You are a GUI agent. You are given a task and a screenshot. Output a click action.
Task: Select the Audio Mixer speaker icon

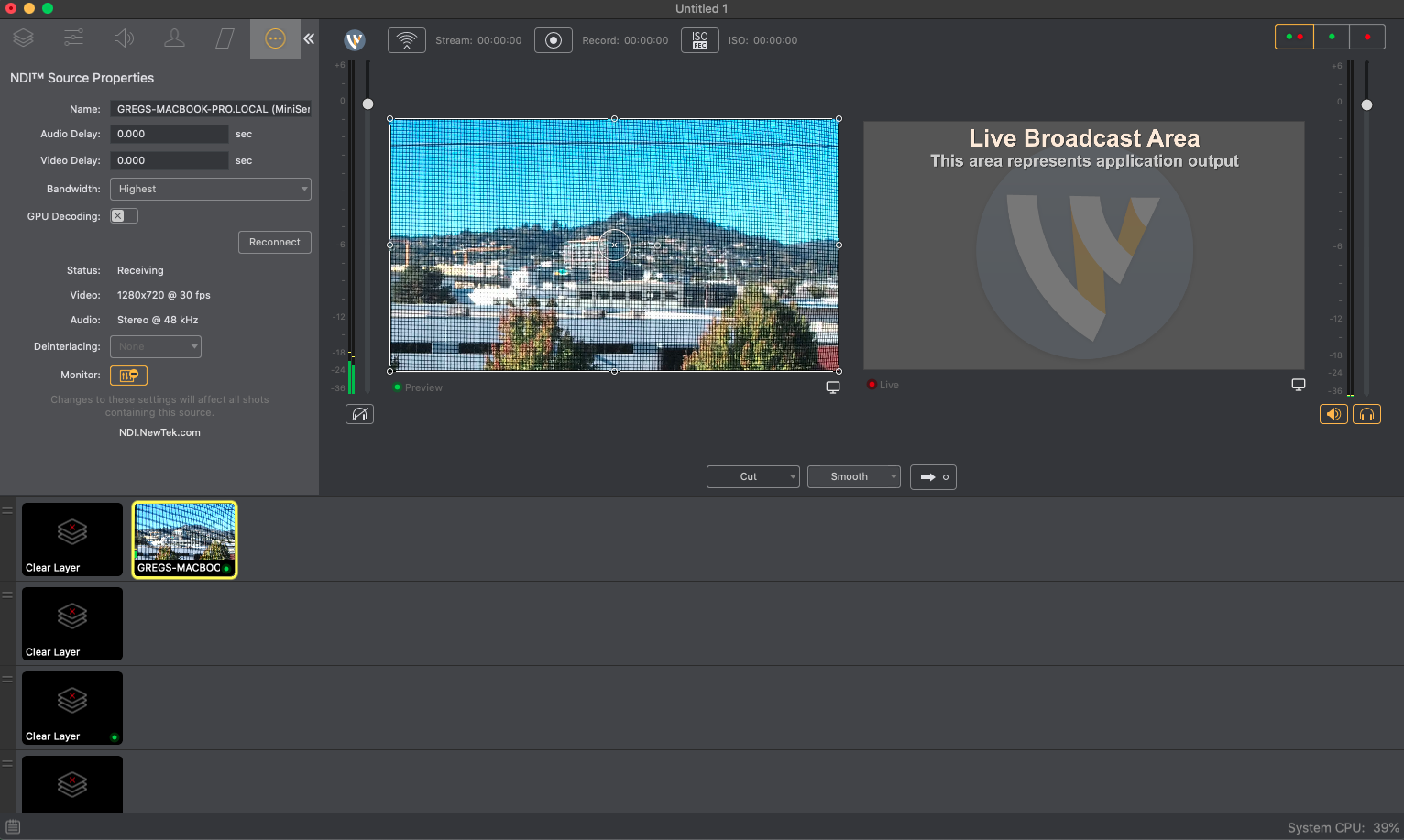(x=124, y=38)
